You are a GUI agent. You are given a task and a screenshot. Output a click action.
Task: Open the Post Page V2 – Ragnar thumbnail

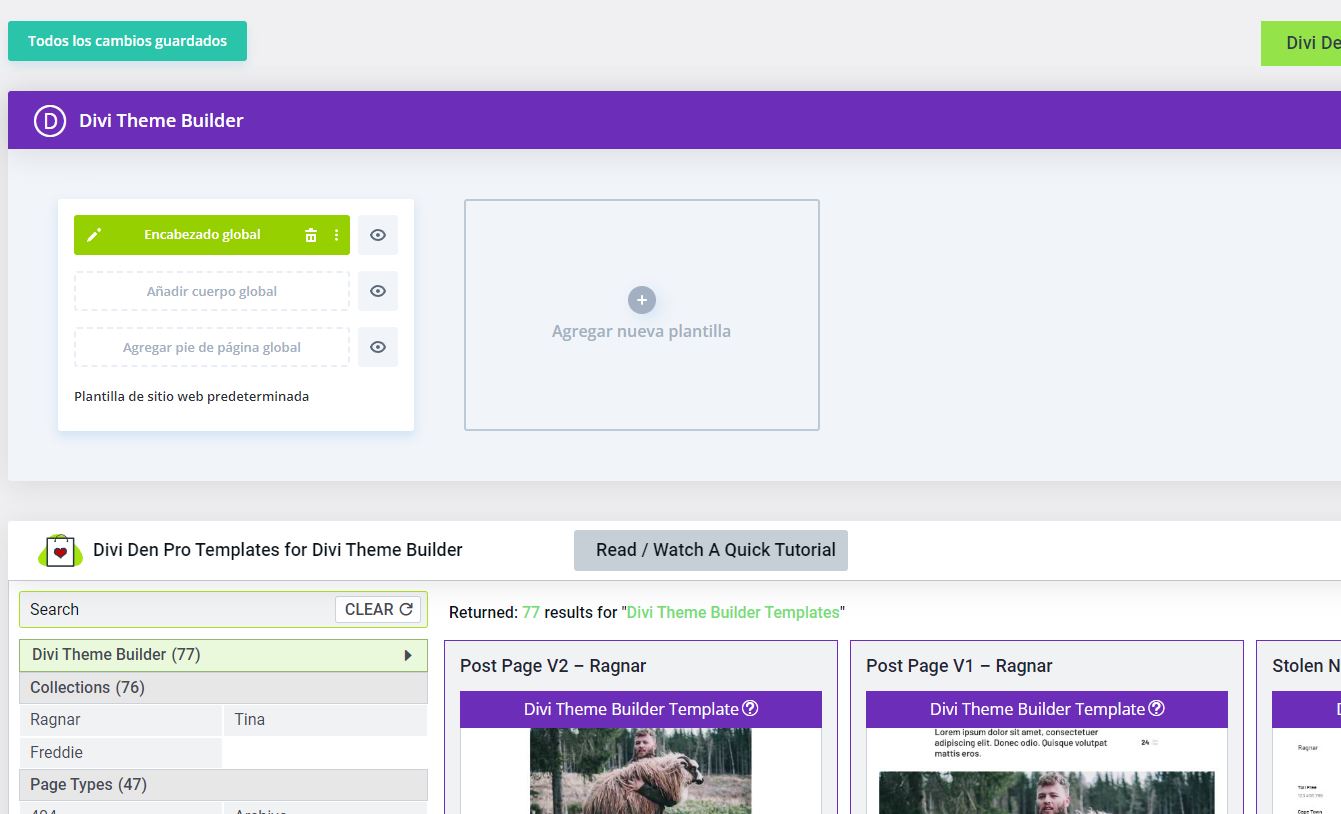click(641, 771)
